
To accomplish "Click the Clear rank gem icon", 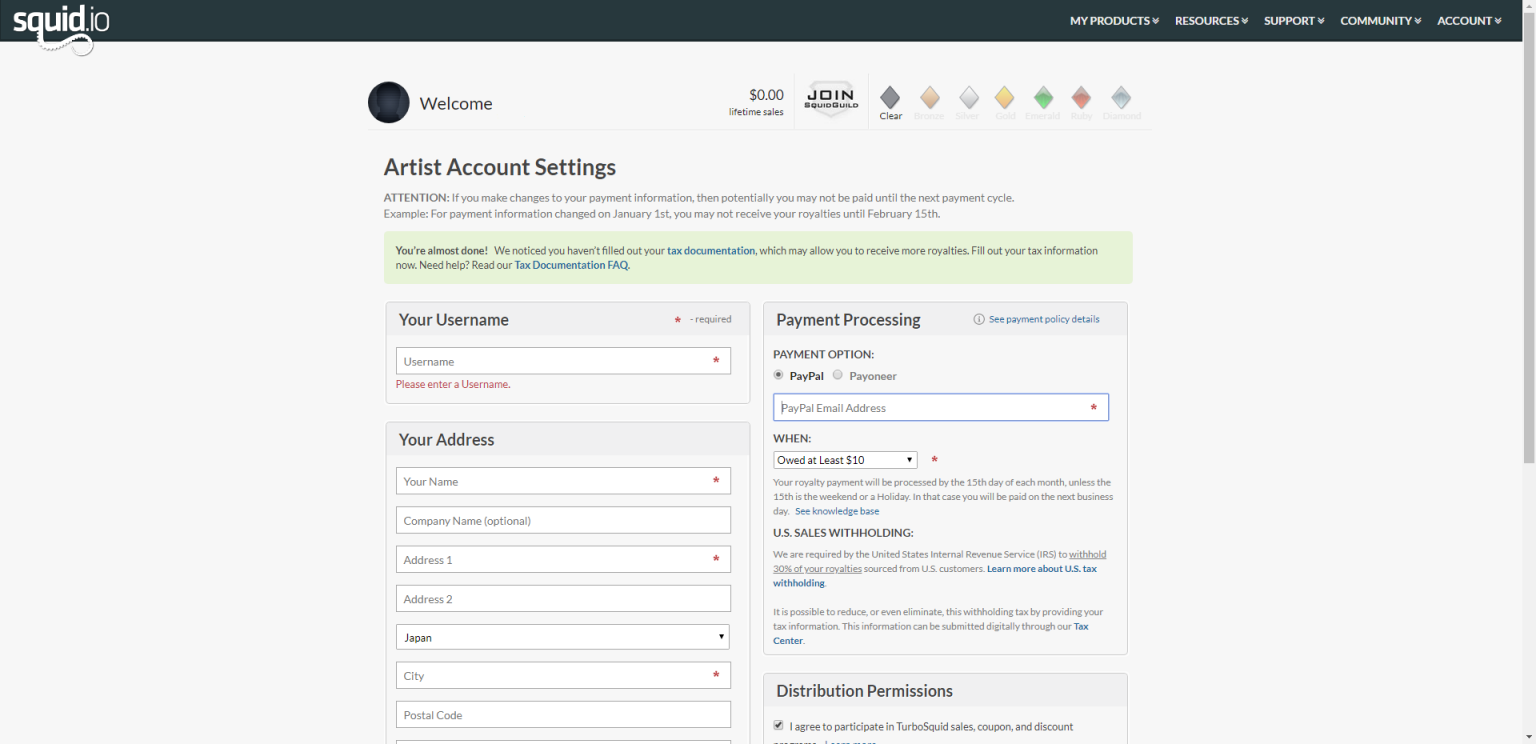I will [x=890, y=98].
